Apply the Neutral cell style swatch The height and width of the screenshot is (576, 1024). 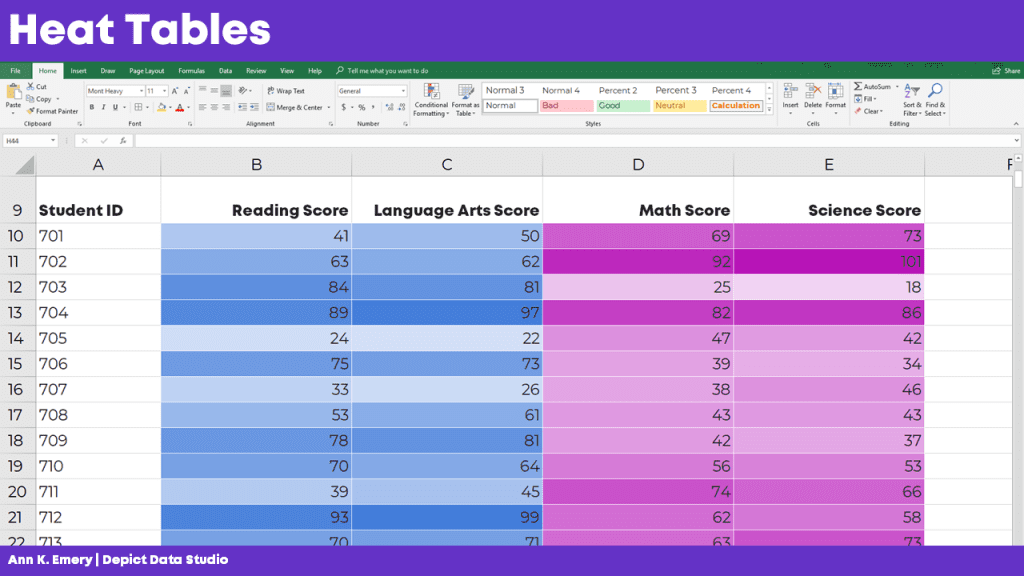[679, 106]
